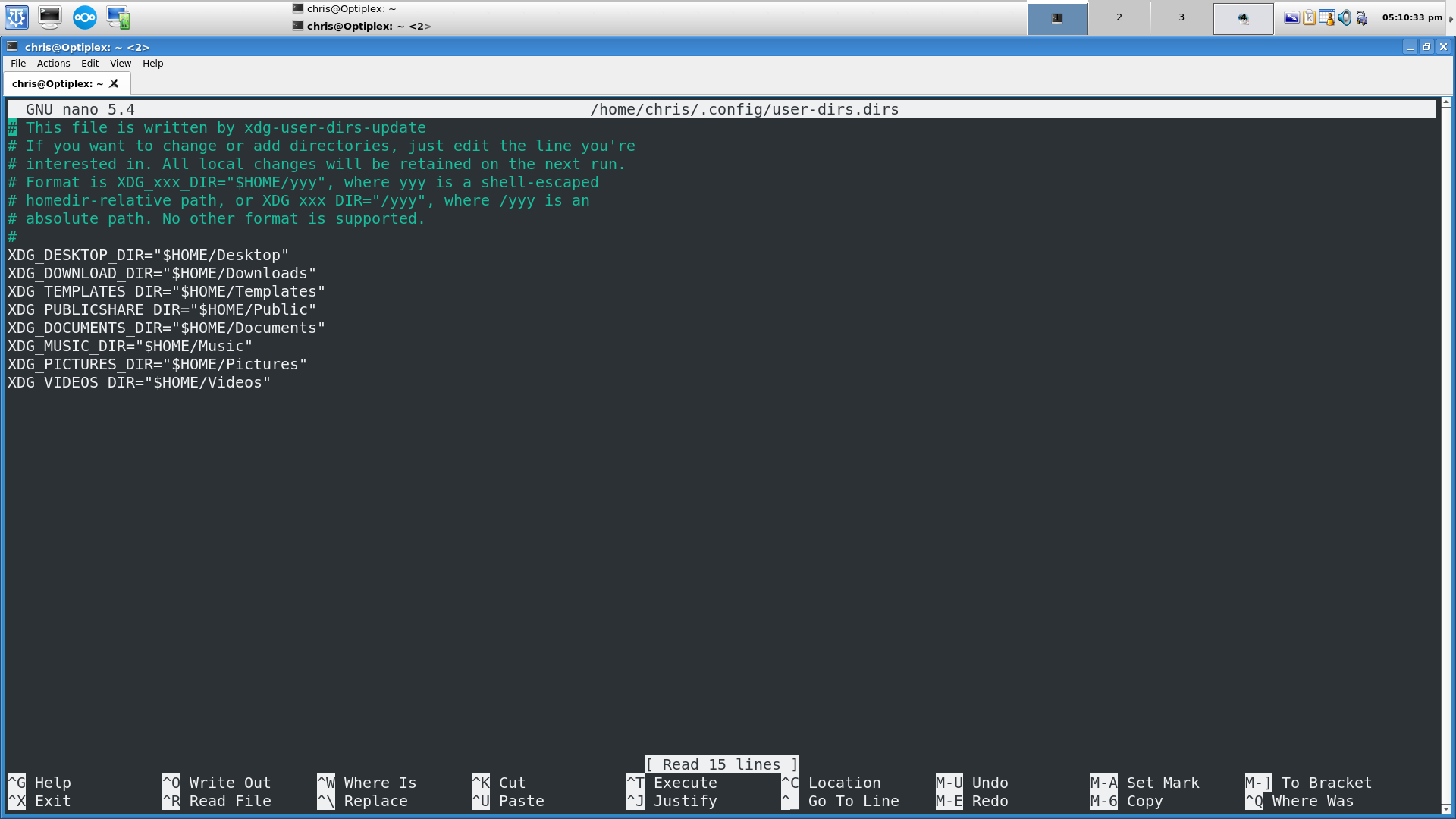Select taskbar entry chris@Optiplex: ~ <2>
This screenshot has height=819, width=1456.
(x=362, y=26)
